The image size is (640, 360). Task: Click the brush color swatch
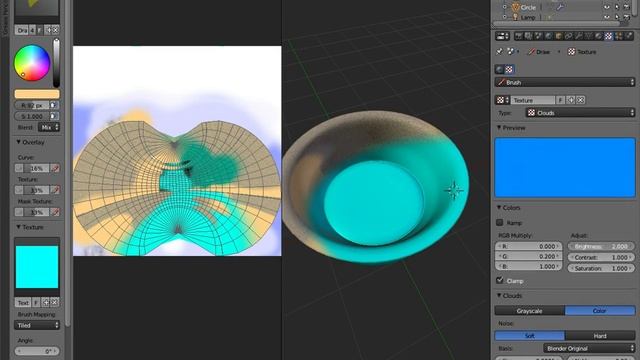tap(37, 94)
